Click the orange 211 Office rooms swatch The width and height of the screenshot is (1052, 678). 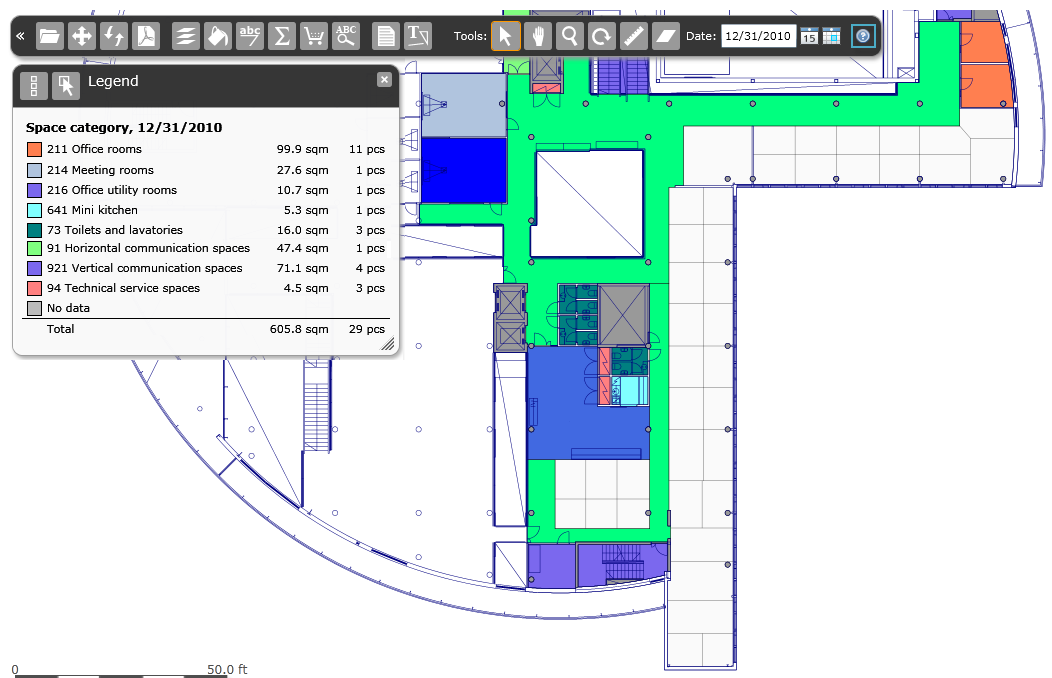click(x=34, y=150)
